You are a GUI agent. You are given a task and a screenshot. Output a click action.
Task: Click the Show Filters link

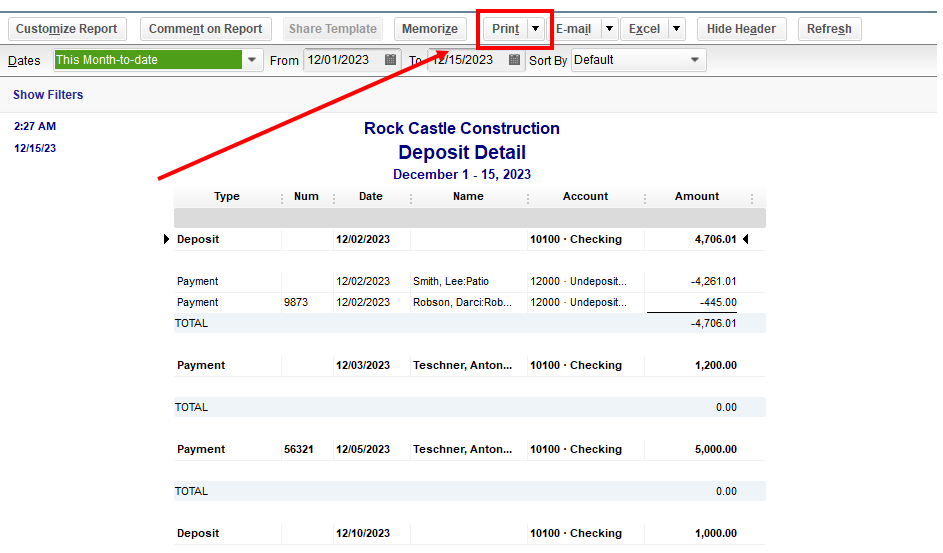click(x=48, y=95)
